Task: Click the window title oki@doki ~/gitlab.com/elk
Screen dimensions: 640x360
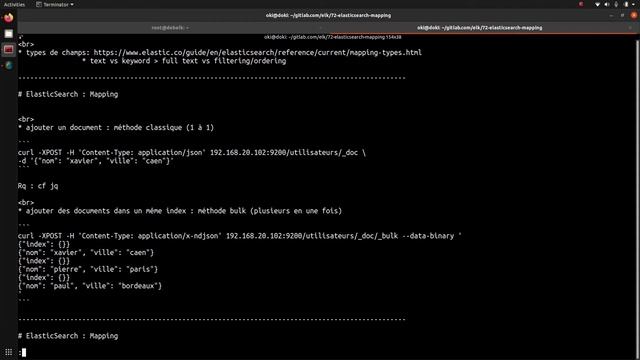Action: pyautogui.click(x=328, y=16)
